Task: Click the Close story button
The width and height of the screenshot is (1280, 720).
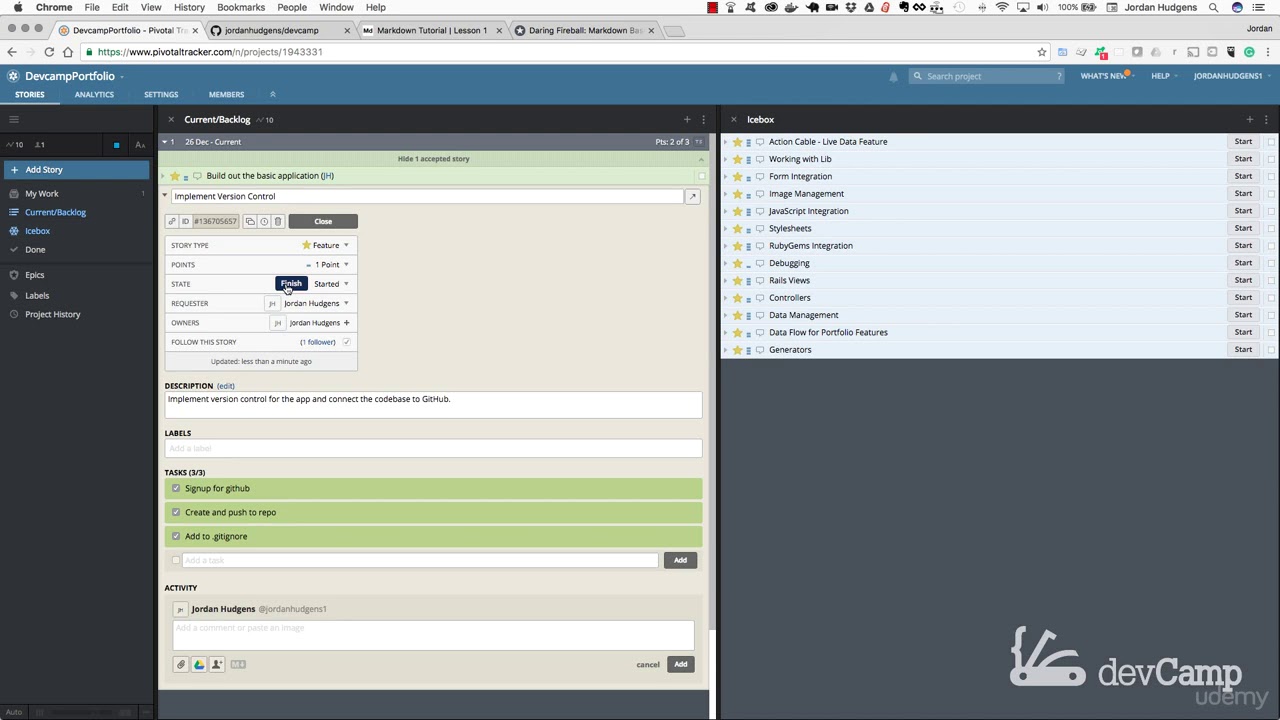Action: point(323,221)
